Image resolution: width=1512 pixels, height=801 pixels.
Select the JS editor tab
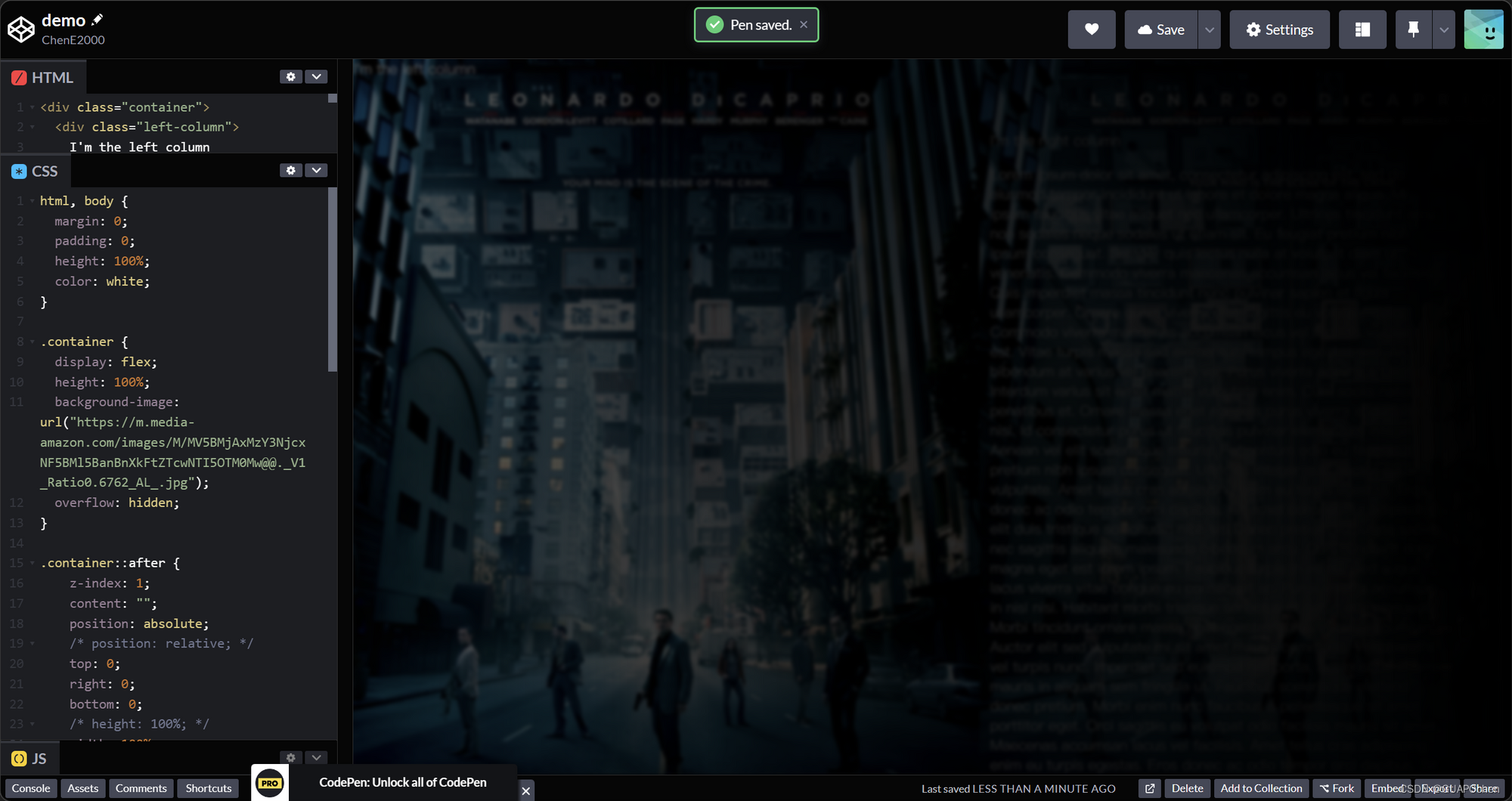click(x=29, y=758)
